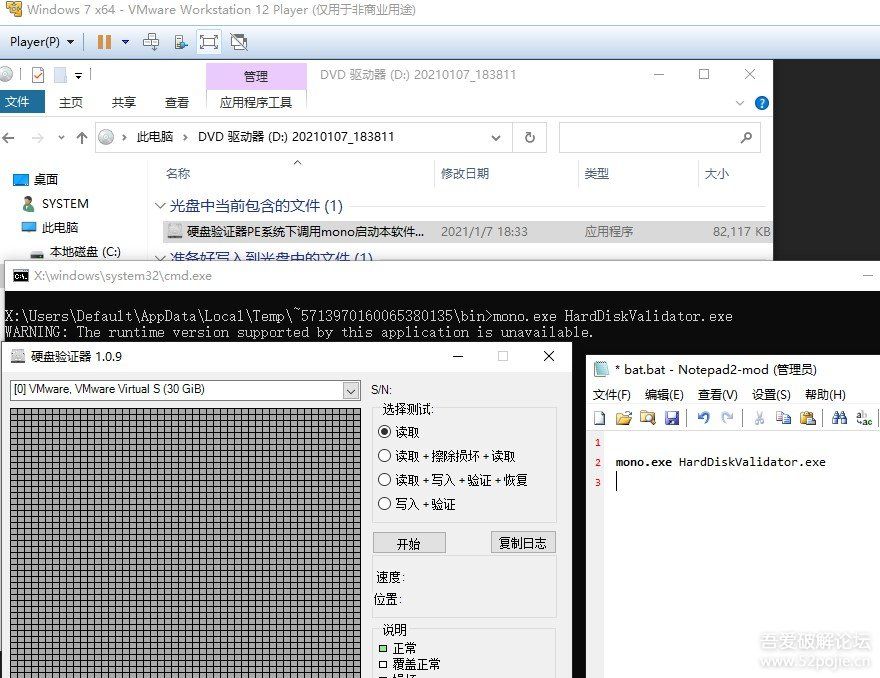
Task: Click Notepad2 new document icon
Action: point(600,418)
